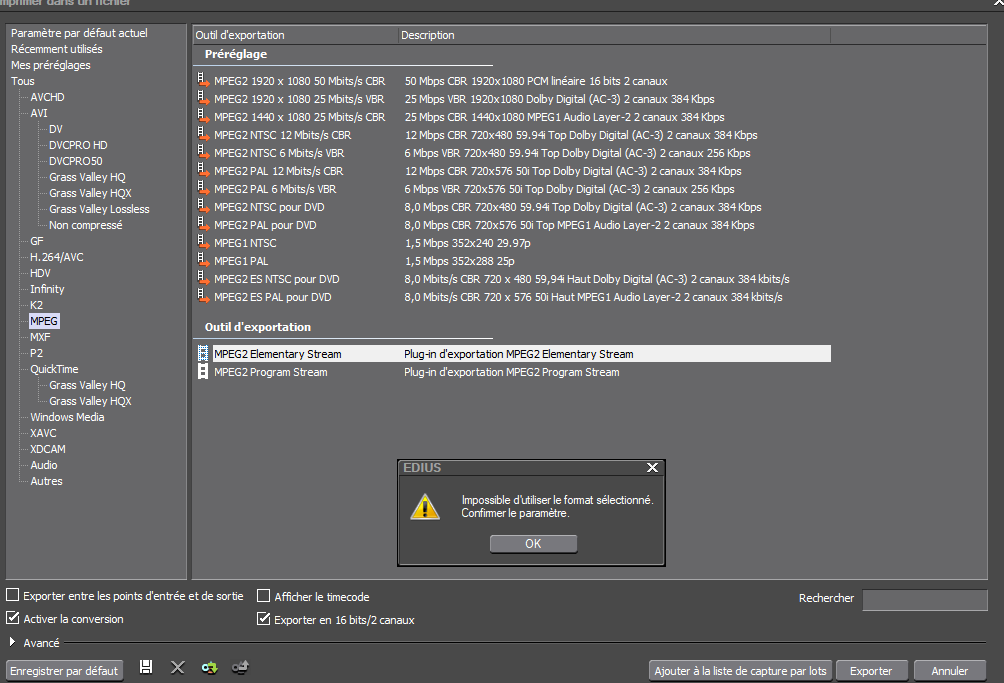The image size is (1004, 683).
Task: Click the export preset icon
Action: coord(241,668)
